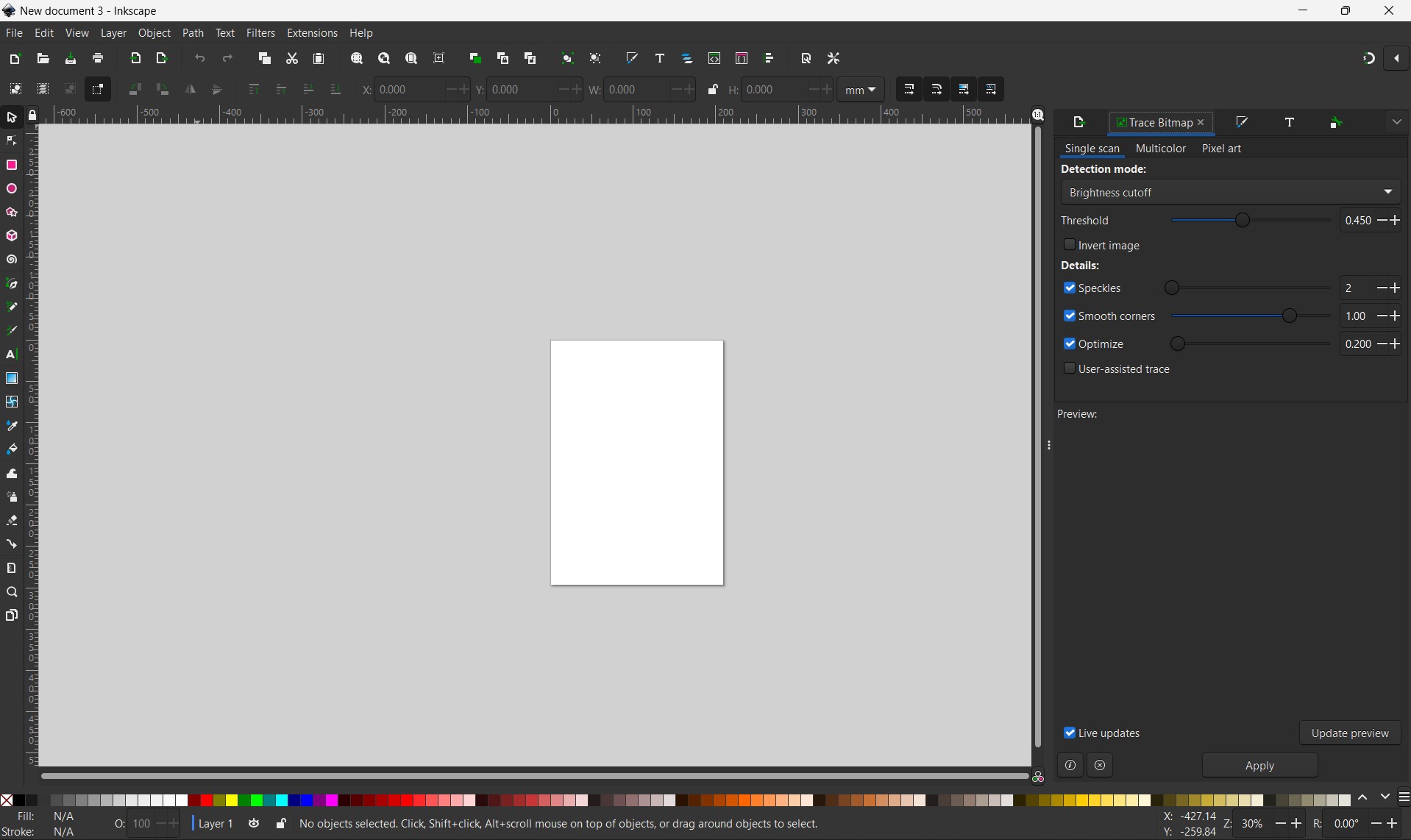Open the XML editor
This screenshot has width=1411, height=840.
(x=716, y=59)
